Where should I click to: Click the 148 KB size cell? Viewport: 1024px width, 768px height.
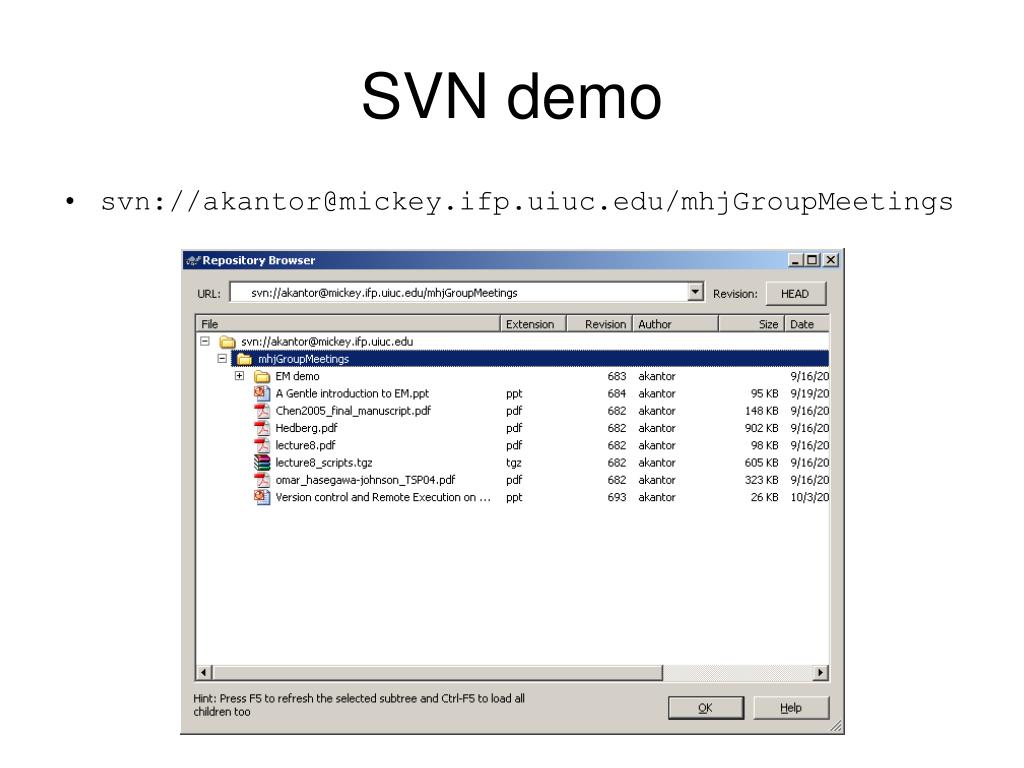pos(761,411)
